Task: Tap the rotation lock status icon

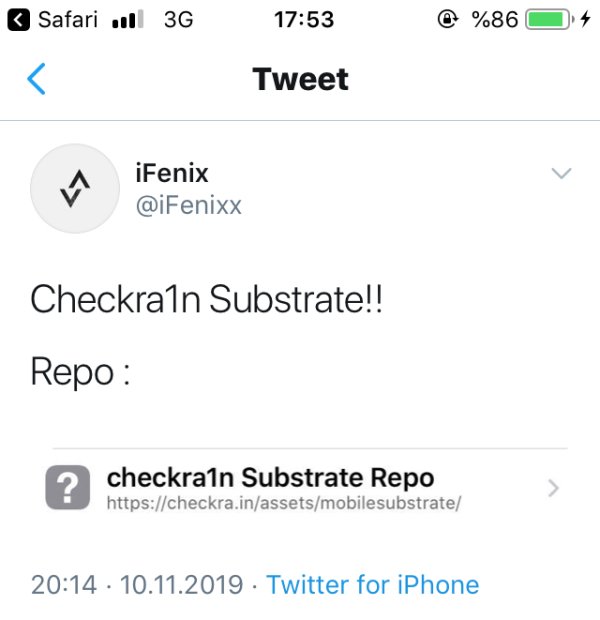Action: pos(448,19)
